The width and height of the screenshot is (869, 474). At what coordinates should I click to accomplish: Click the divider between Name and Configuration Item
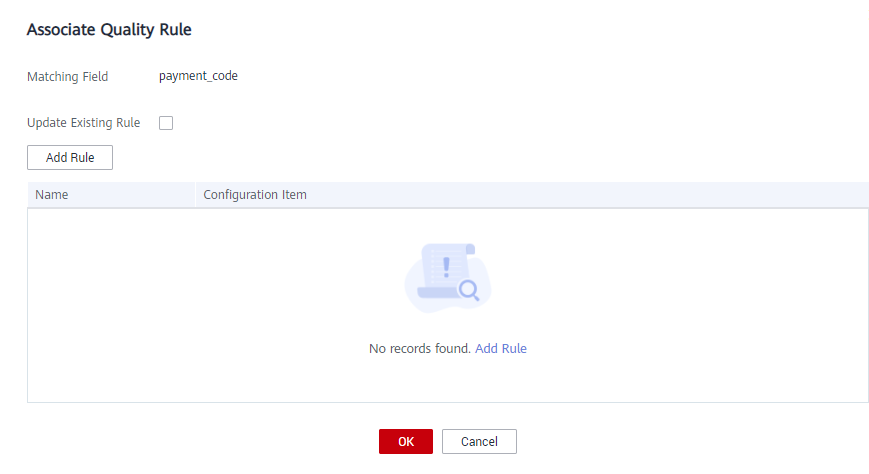click(x=195, y=195)
